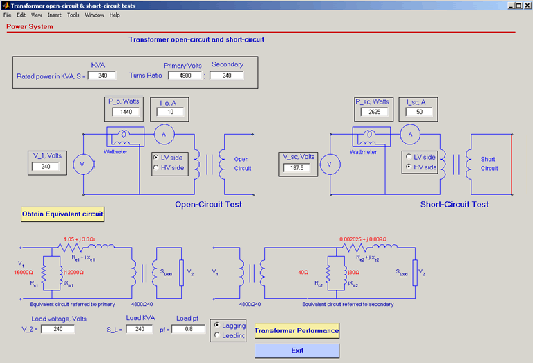Click 'Equivalent circuit referred to primary' caption
The width and height of the screenshot is (533, 363).
72,304
